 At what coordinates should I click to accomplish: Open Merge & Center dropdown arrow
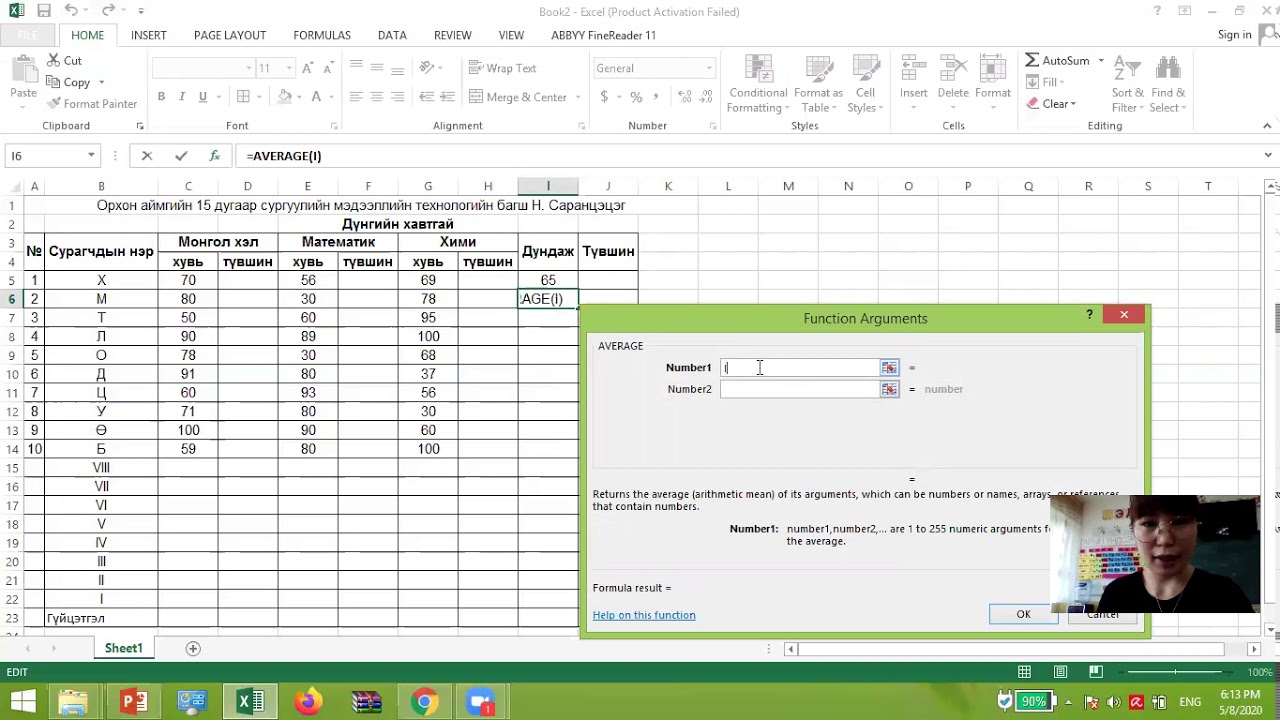pyautogui.click(x=578, y=97)
